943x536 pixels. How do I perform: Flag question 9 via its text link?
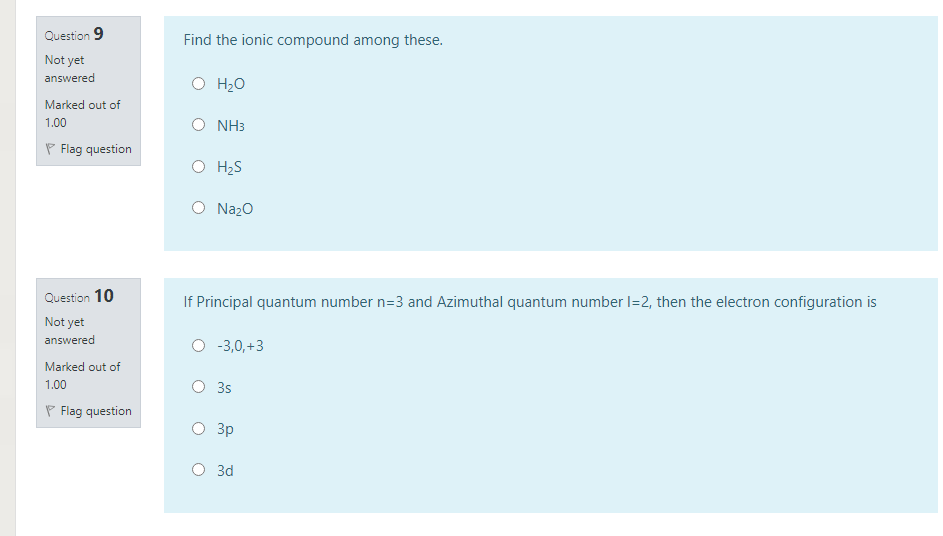(96, 149)
